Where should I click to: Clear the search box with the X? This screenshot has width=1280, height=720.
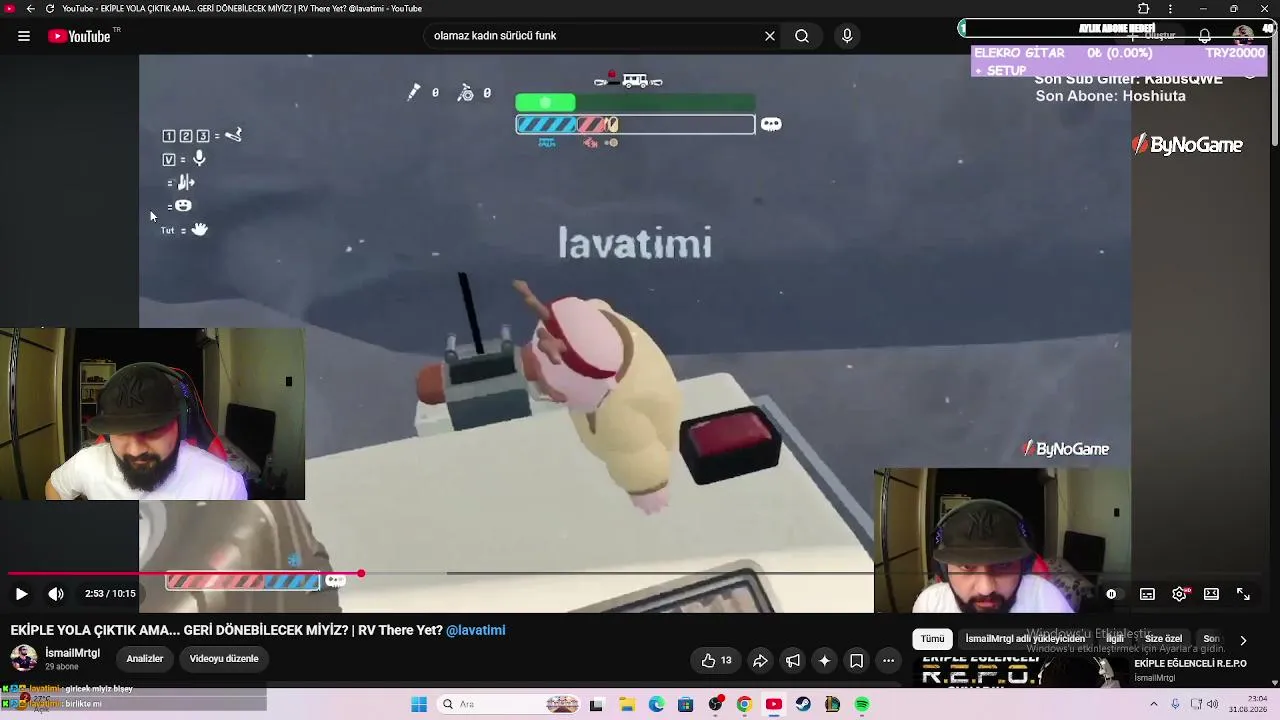(x=770, y=36)
